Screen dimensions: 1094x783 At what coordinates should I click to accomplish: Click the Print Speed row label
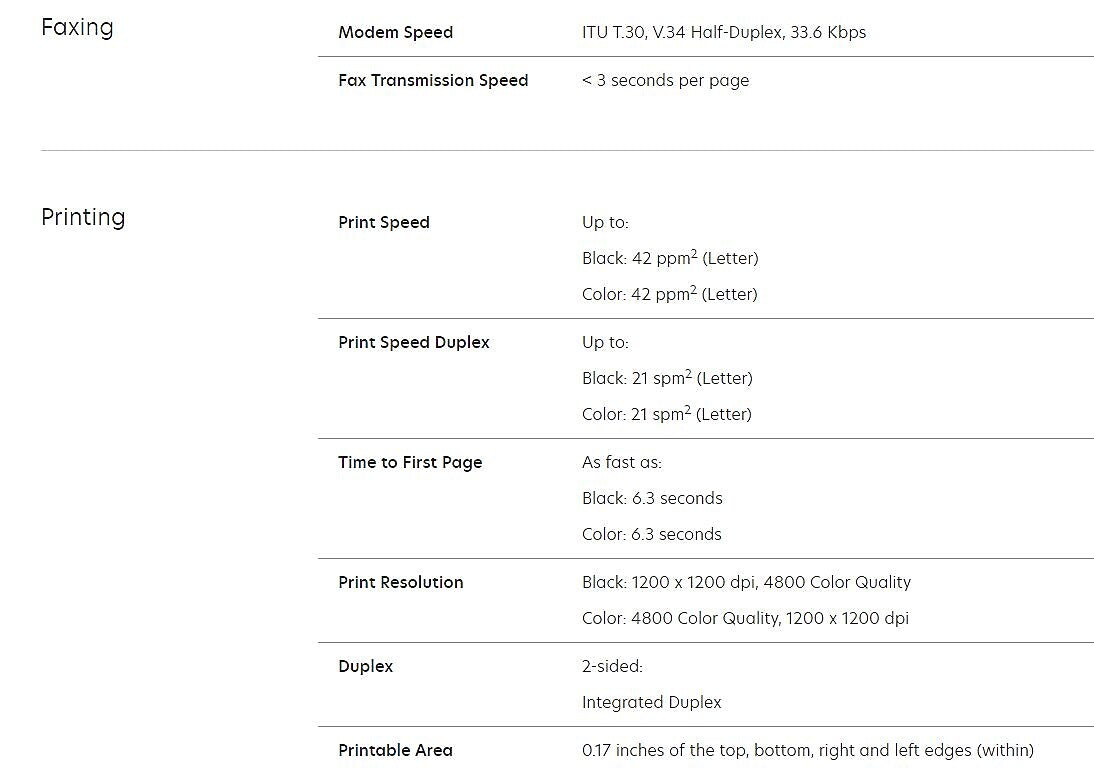click(x=384, y=222)
